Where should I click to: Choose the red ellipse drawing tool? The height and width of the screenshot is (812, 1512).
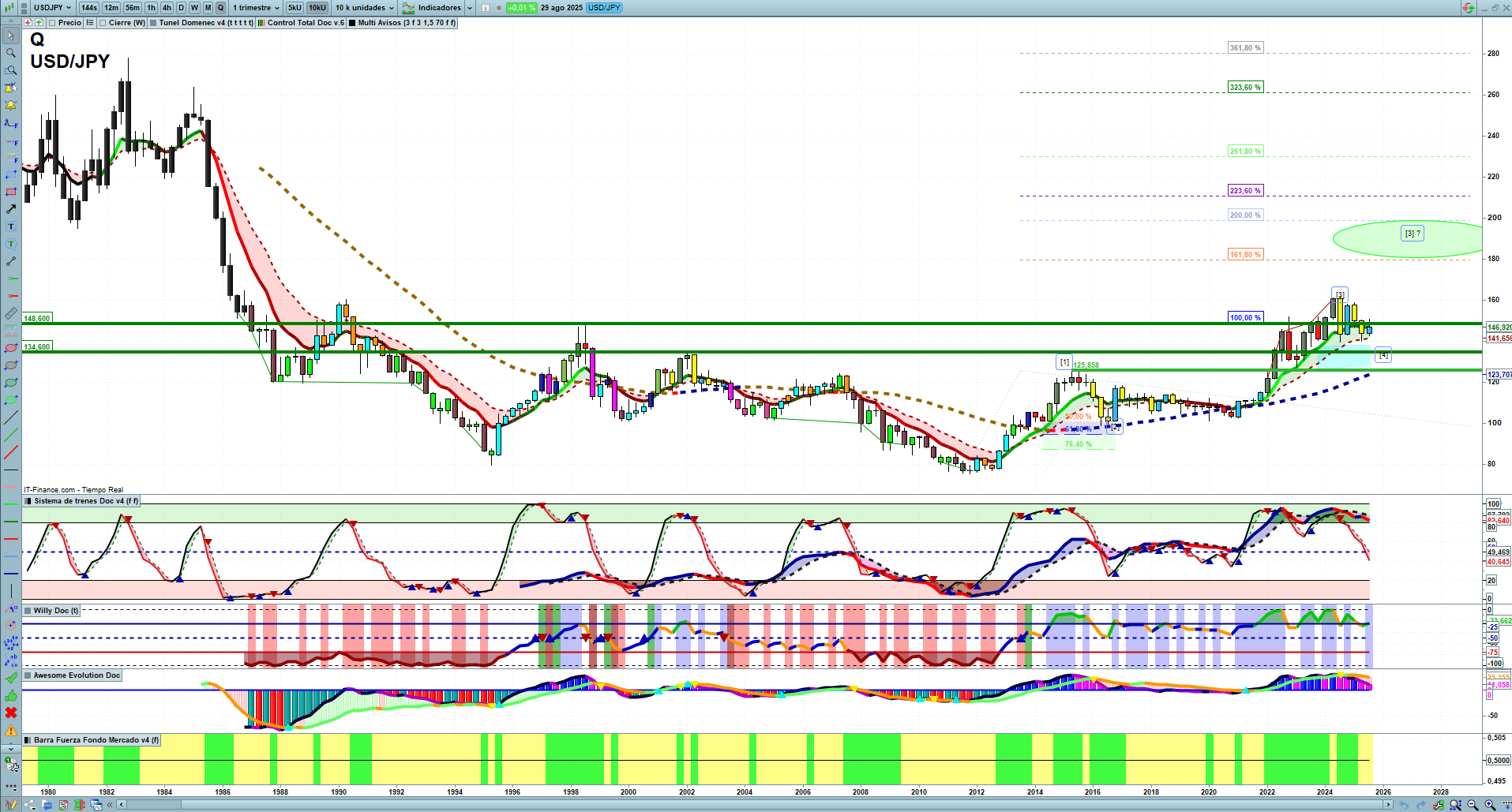[x=10, y=348]
